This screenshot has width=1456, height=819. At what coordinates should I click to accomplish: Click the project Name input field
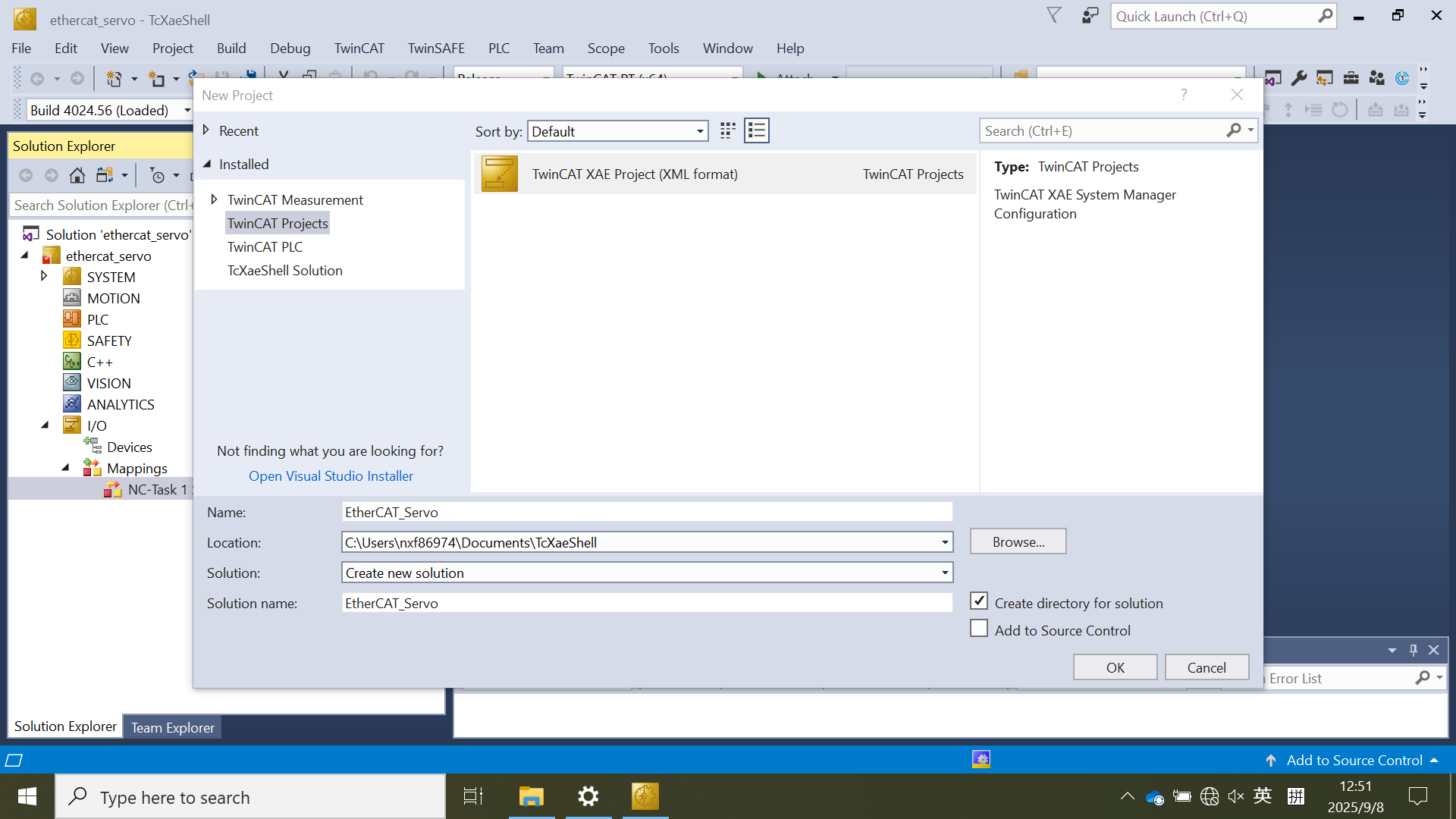pyautogui.click(x=646, y=512)
